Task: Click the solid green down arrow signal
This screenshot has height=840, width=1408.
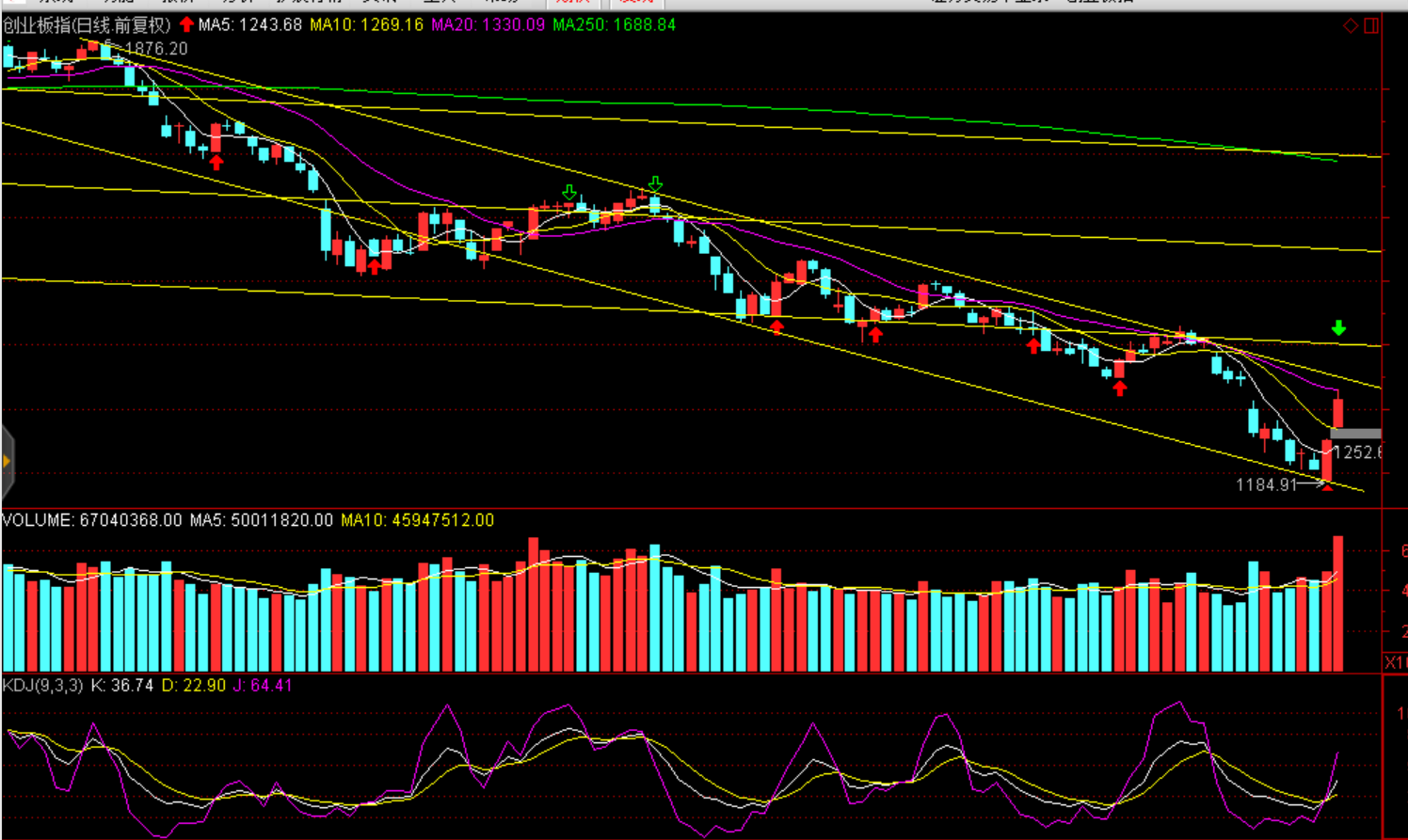Action: pos(1338,327)
